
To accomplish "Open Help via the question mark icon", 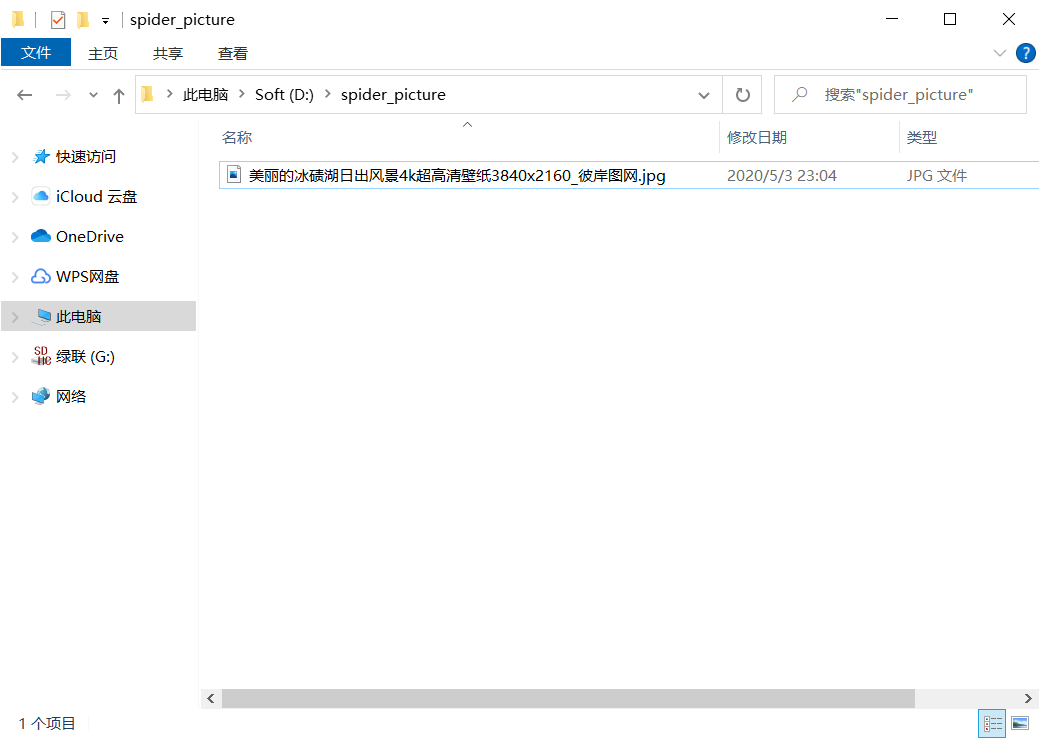I will tap(1026, 53).
